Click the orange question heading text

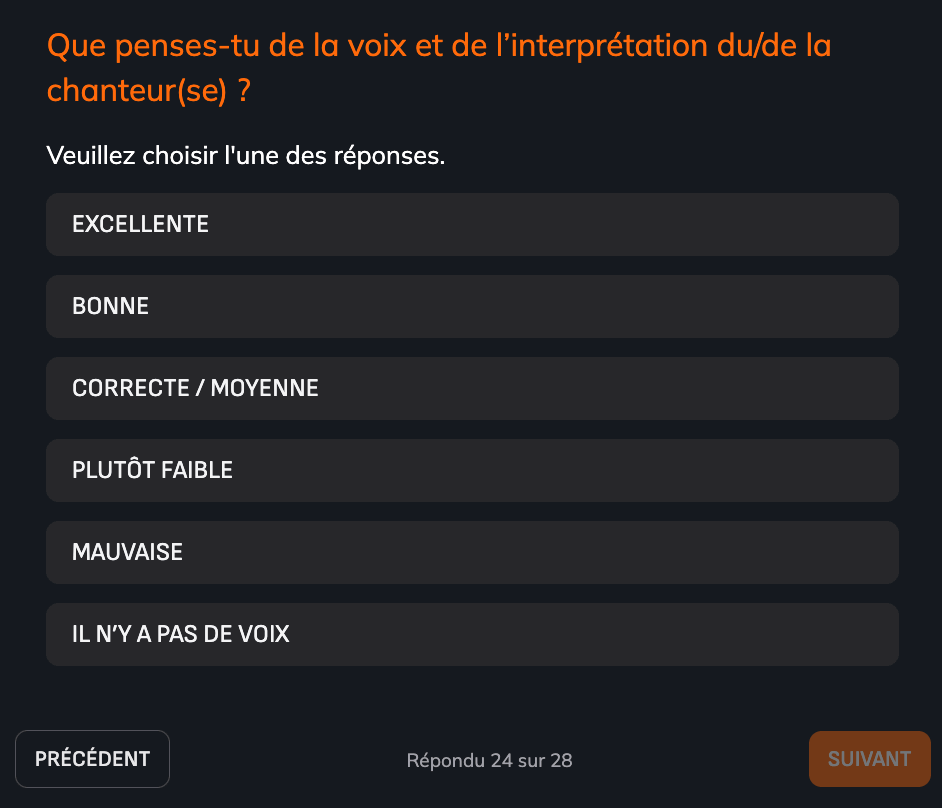pos(437,67)
